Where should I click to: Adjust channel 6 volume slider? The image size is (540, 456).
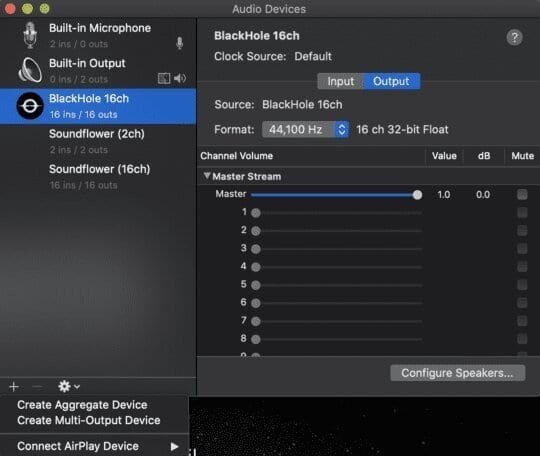pyautogui.click(x=336, y=303)
